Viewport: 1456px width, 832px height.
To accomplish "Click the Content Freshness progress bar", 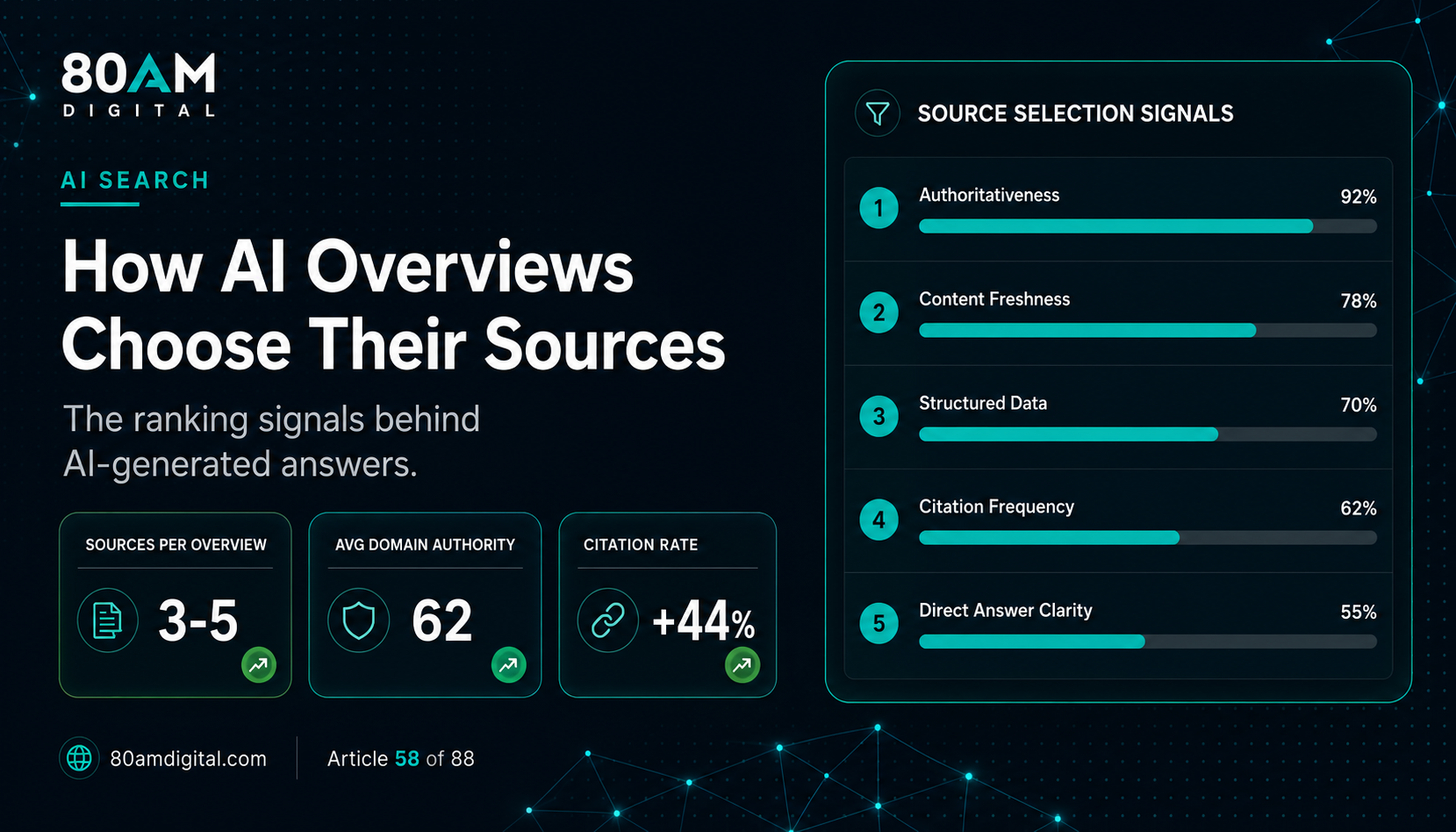I will click(1148, 330).
